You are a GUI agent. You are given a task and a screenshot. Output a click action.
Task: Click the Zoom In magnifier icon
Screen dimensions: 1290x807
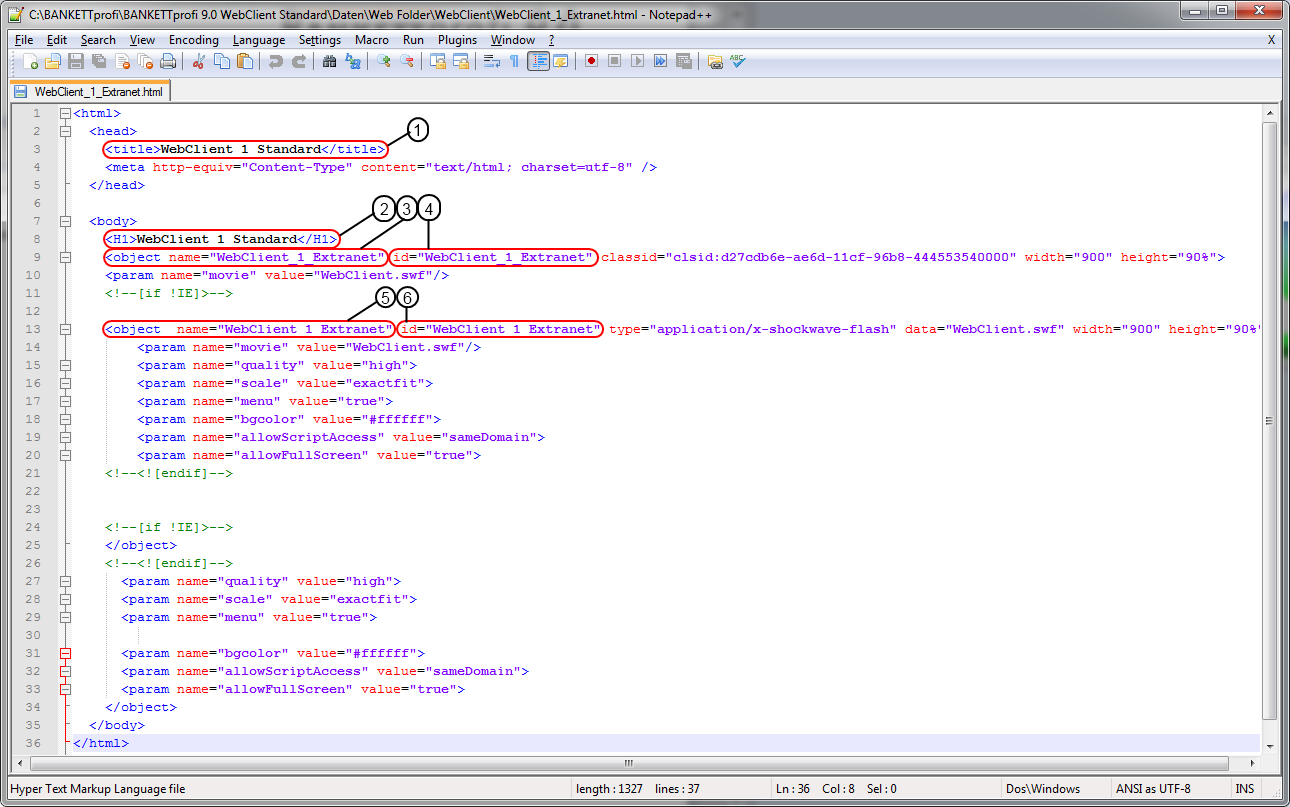(x=384, y=62)
